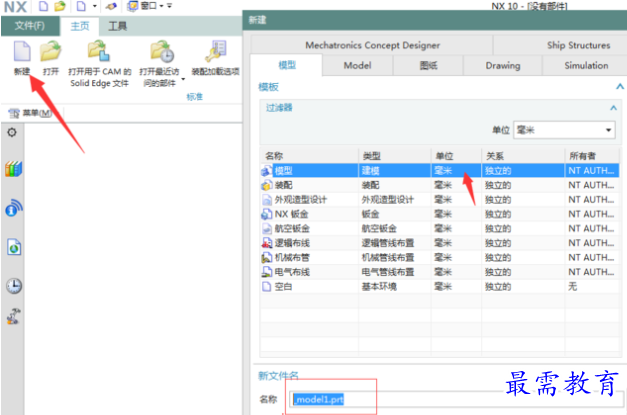627x415 pixels.
Task: Open recently accessed parts icon
Action: tap(162, 51)
